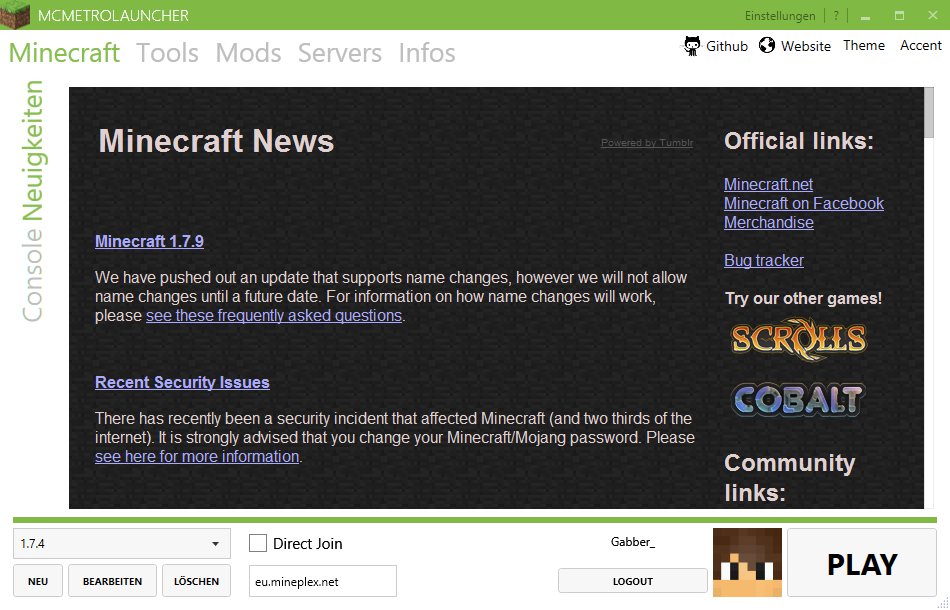The image size is (950, 610).
Task: Click the Minecraft grass block app icon
Action: point(15,15)
